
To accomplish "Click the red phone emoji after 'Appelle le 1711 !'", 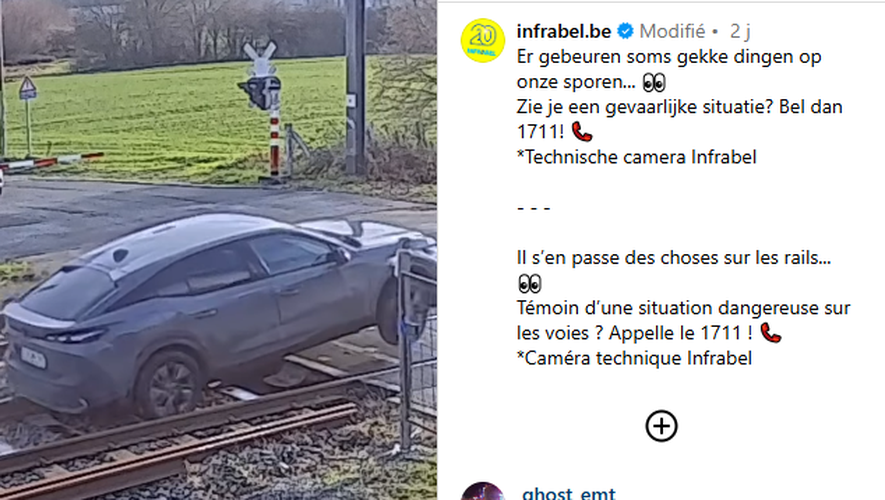I will tap(770, 333).
